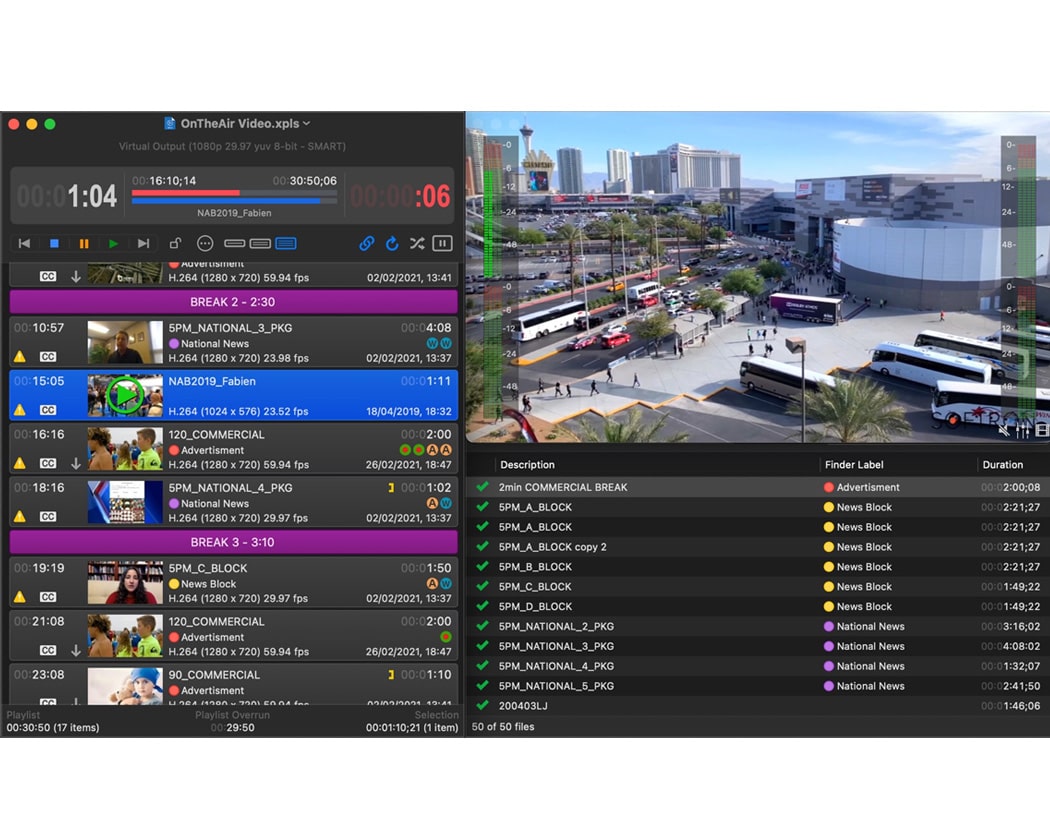Screen dimensions: 1050x840
Task: Open the ellipsis more-options menu
Action: [x=205, y=244]
